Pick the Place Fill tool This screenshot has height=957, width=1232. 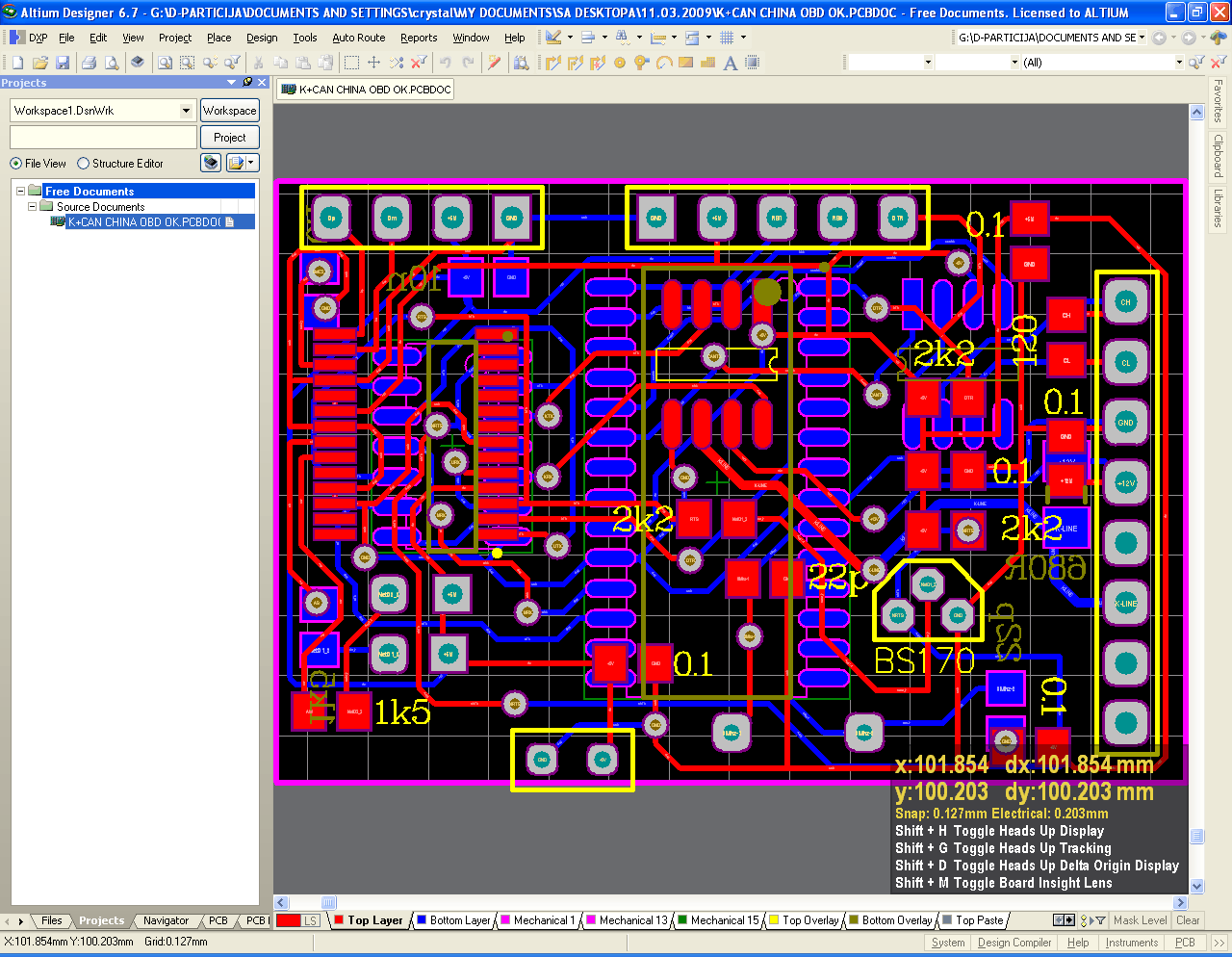tap(685, 62)
